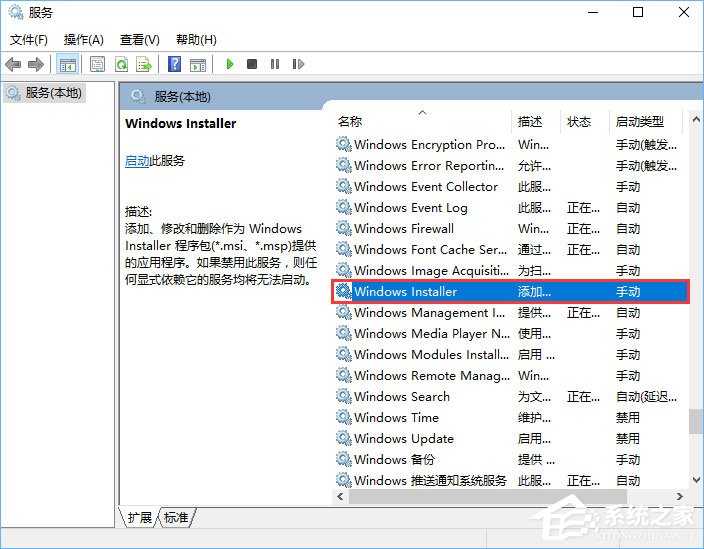The height and width of the screenshot is (549, 704).
Task: Click 添加... description of Windows Installer
Action: pos(534,291)
